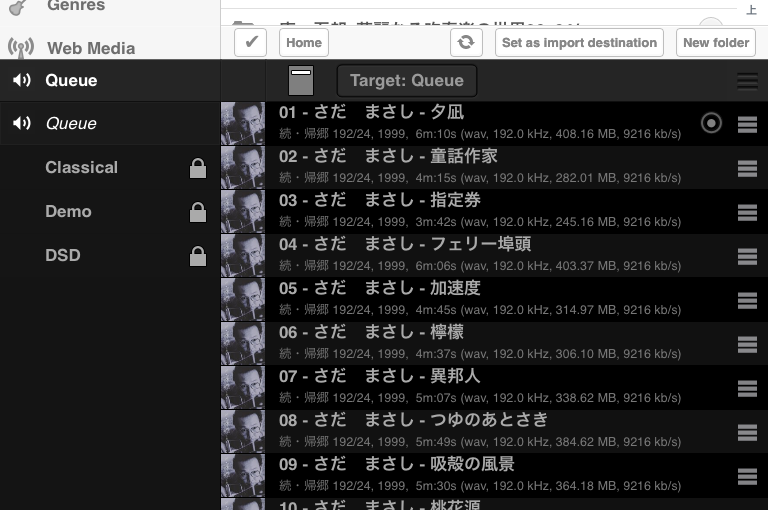Click album art thumbnail of track 07

pyautogui.click(x=243, y=388)
